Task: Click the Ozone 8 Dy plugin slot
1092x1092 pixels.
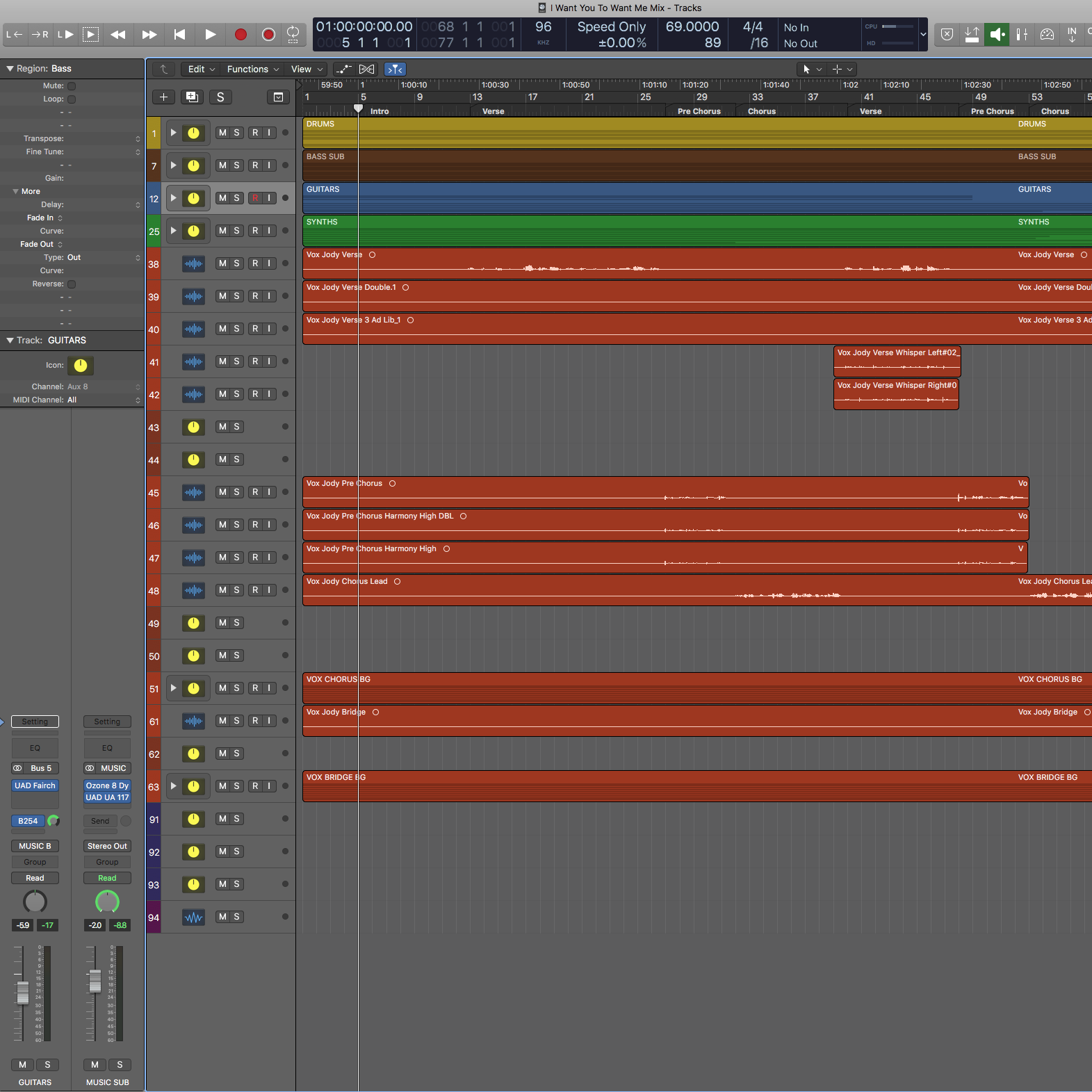Action: coord(107,785)
